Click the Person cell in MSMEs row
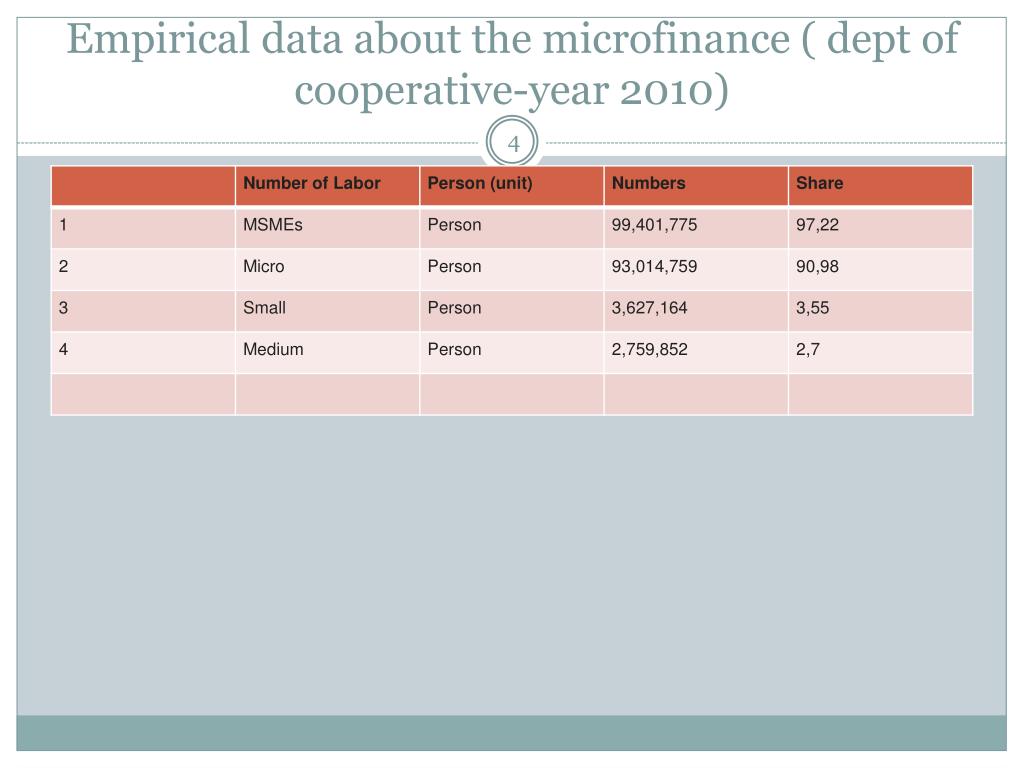This screenshot has height=768, width=1024. [511, 227]
